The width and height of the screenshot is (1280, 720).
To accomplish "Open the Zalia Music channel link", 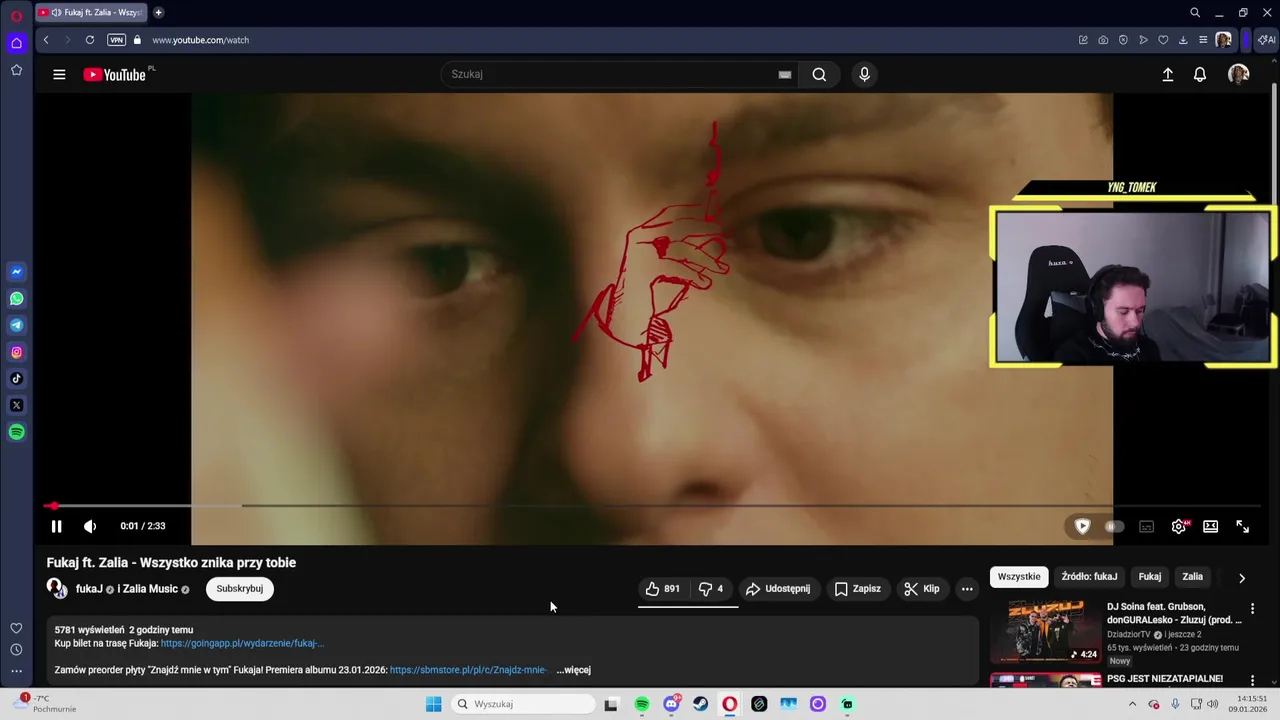I will click(150, 589).
